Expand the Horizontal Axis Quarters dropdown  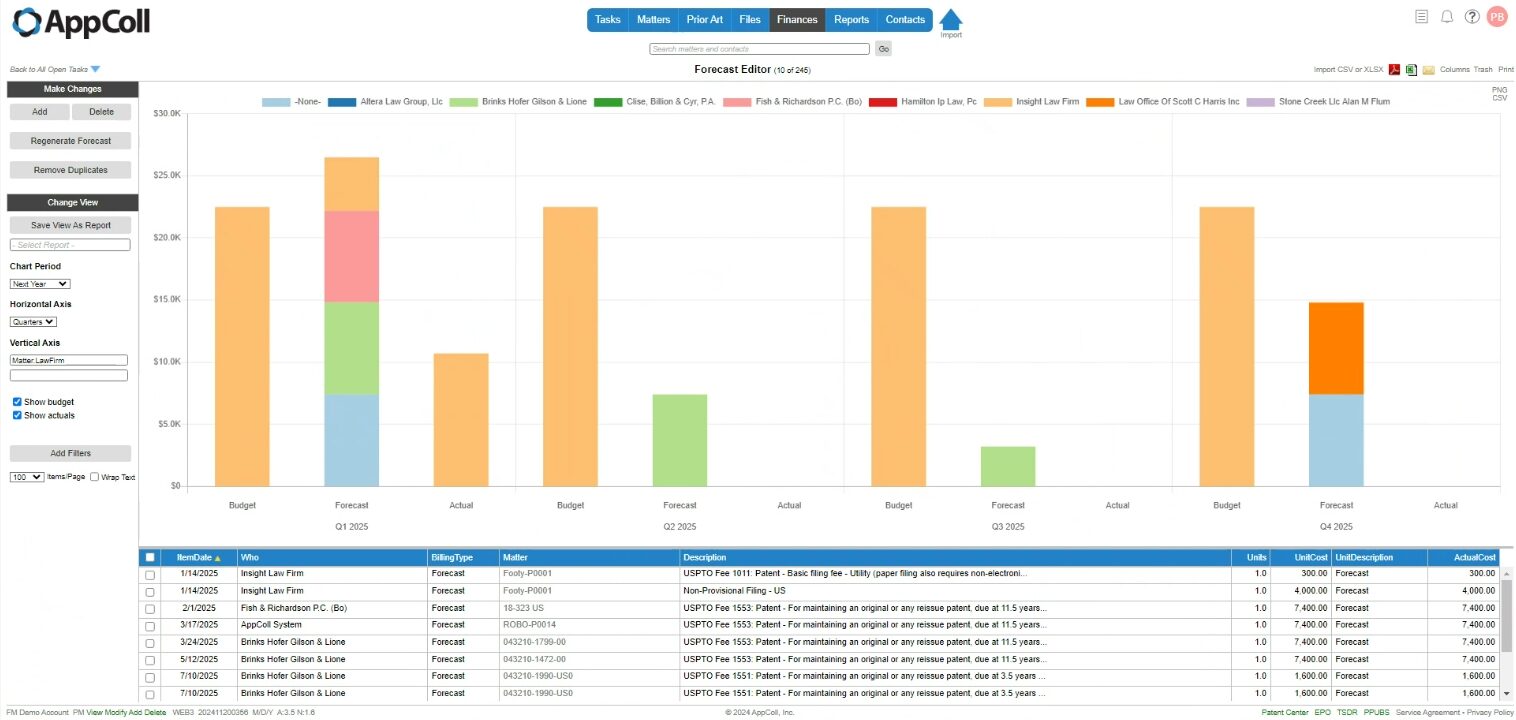tap(33, 322)
